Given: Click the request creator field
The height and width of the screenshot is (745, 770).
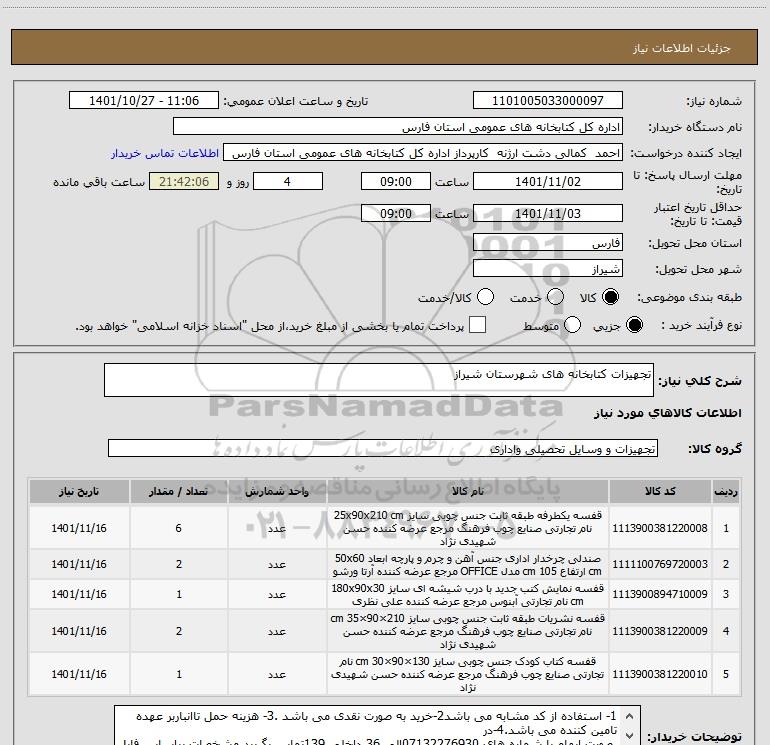Looking at the screenshot, I should click(x=423, y=153).
